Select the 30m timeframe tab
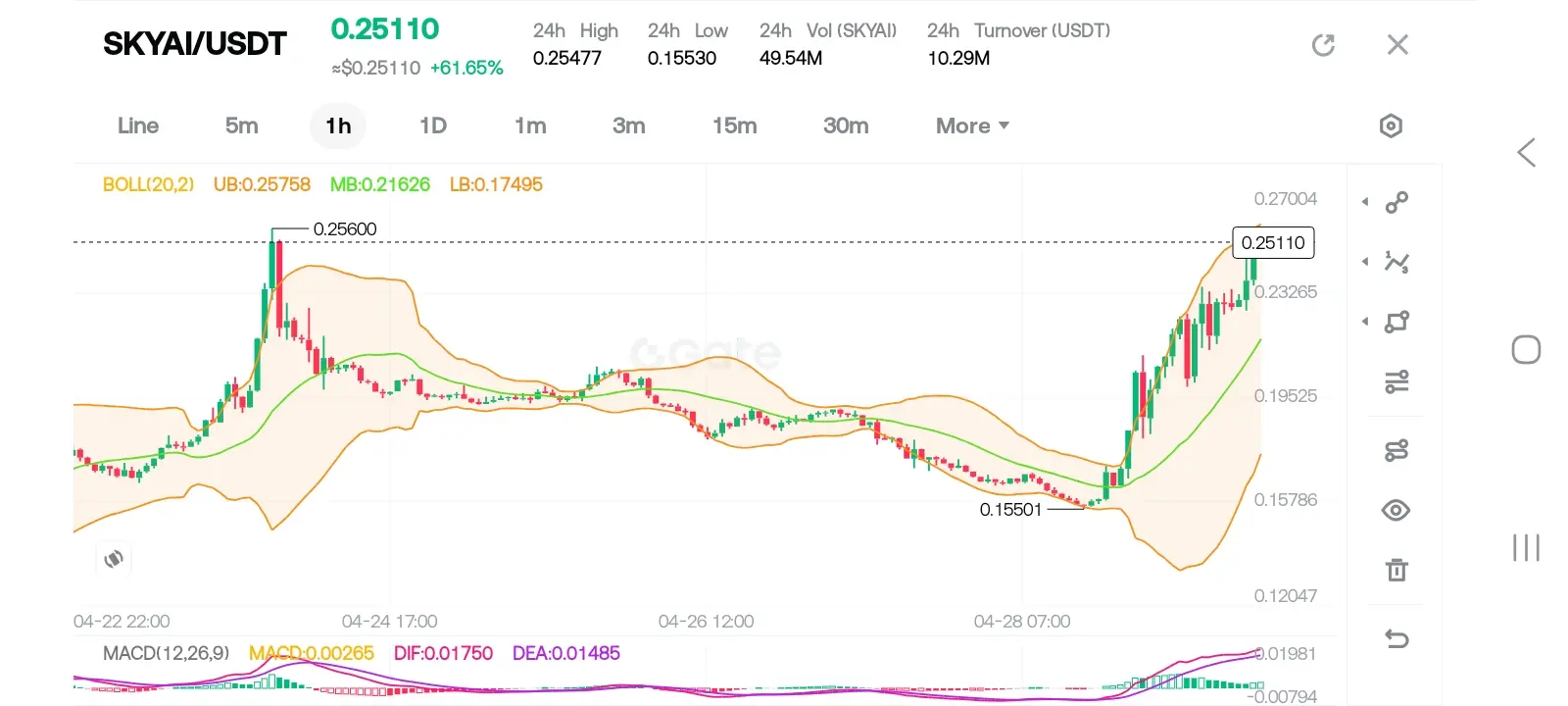Viewport: 1568px width, 706px height. [846, 126]
